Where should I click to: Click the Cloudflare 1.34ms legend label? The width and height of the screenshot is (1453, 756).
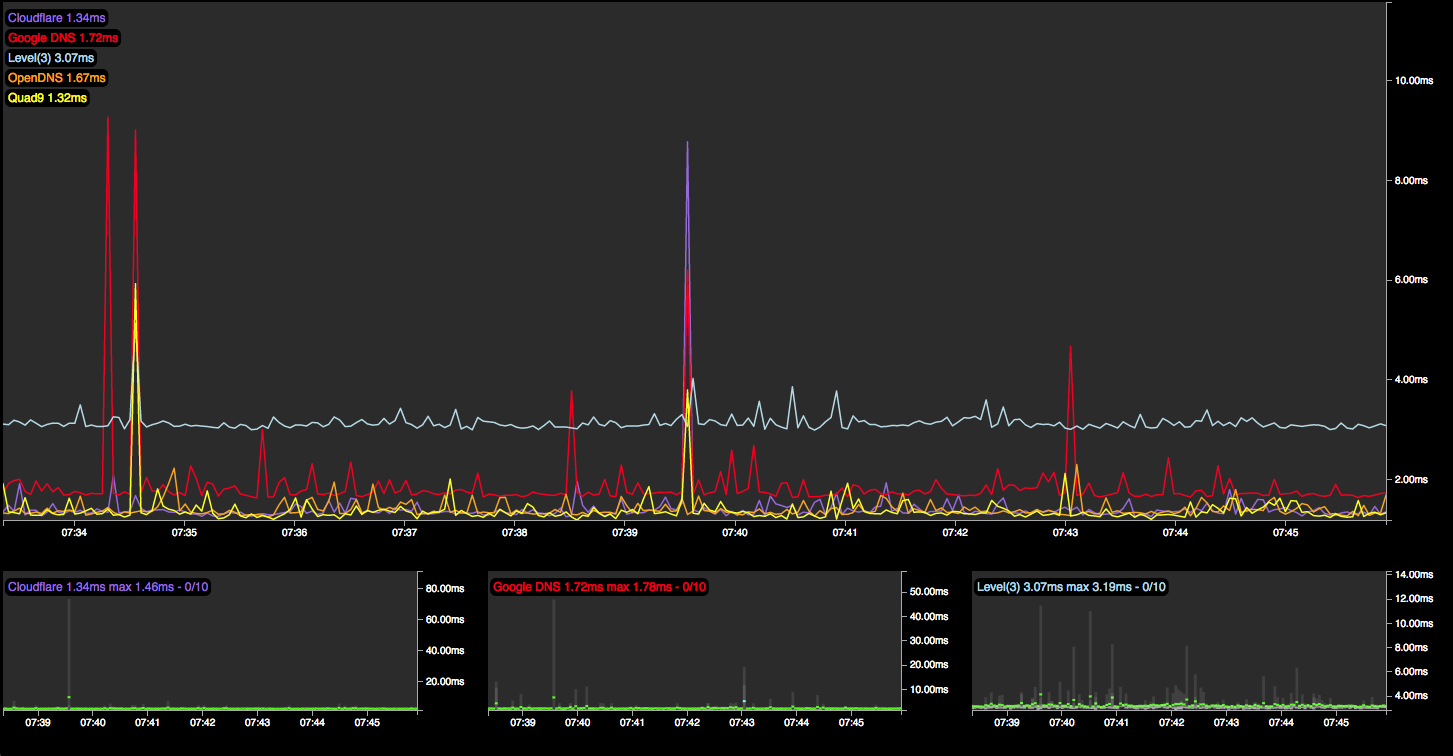[x=57, y=18]
